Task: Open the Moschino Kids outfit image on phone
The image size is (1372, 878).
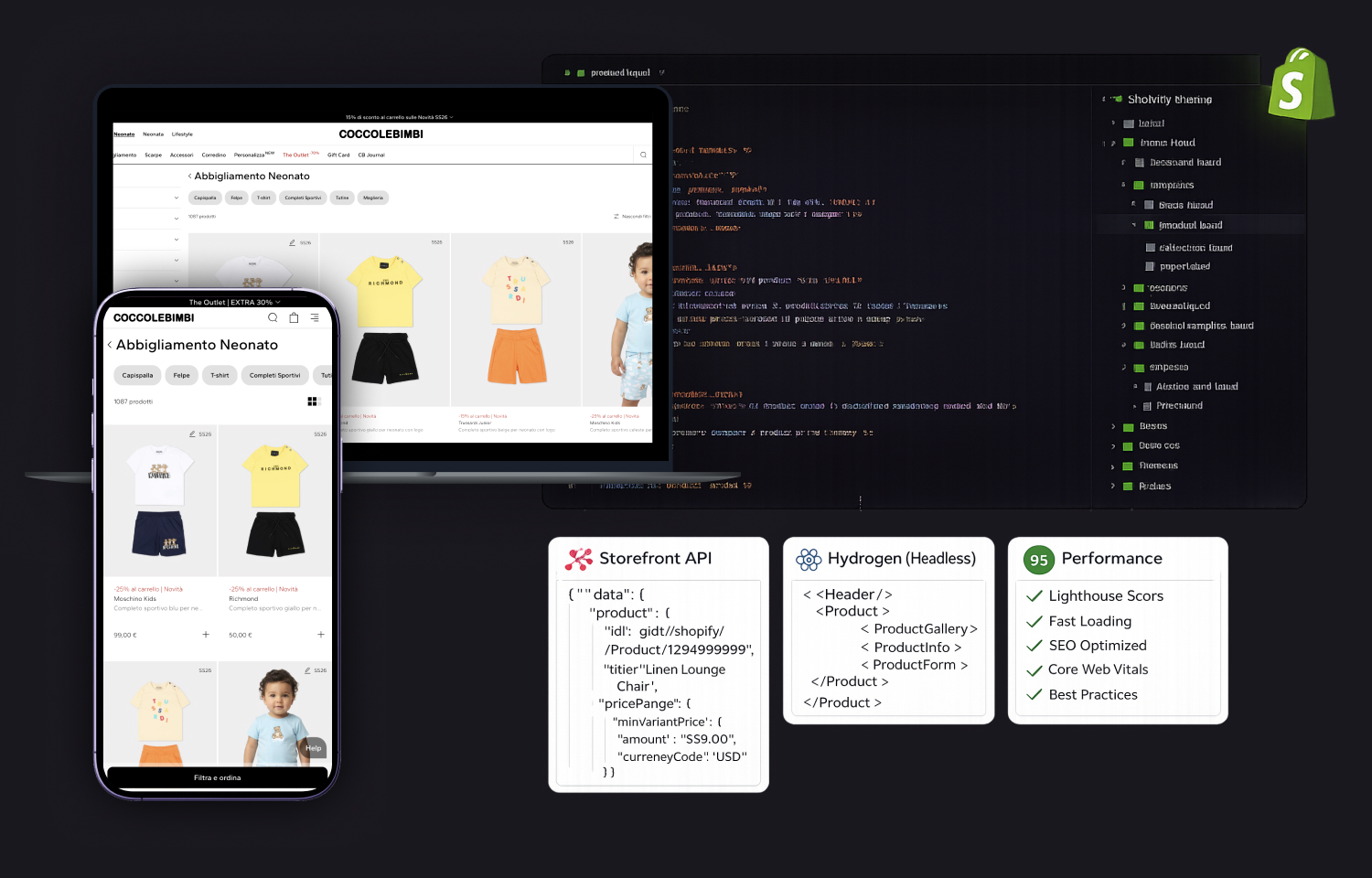Action: pos(160,500)
